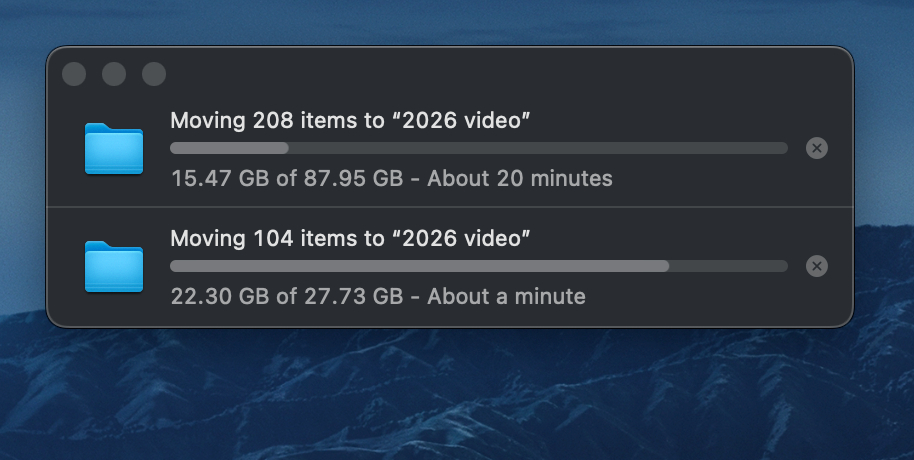Image resolution: width=914 pixels, height=460 pixels.
Task: Click the "15.47 GB of 87.95 GB" size text
Action: pyautogui.click(x=286, y=179)
